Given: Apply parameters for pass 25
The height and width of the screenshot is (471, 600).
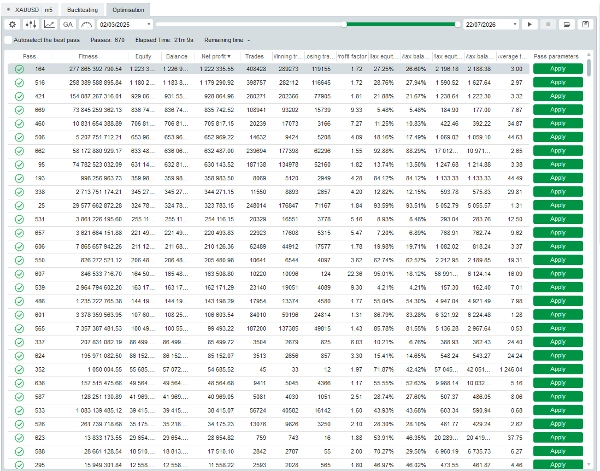Looking at the screenshot, I should pos(558,205).
